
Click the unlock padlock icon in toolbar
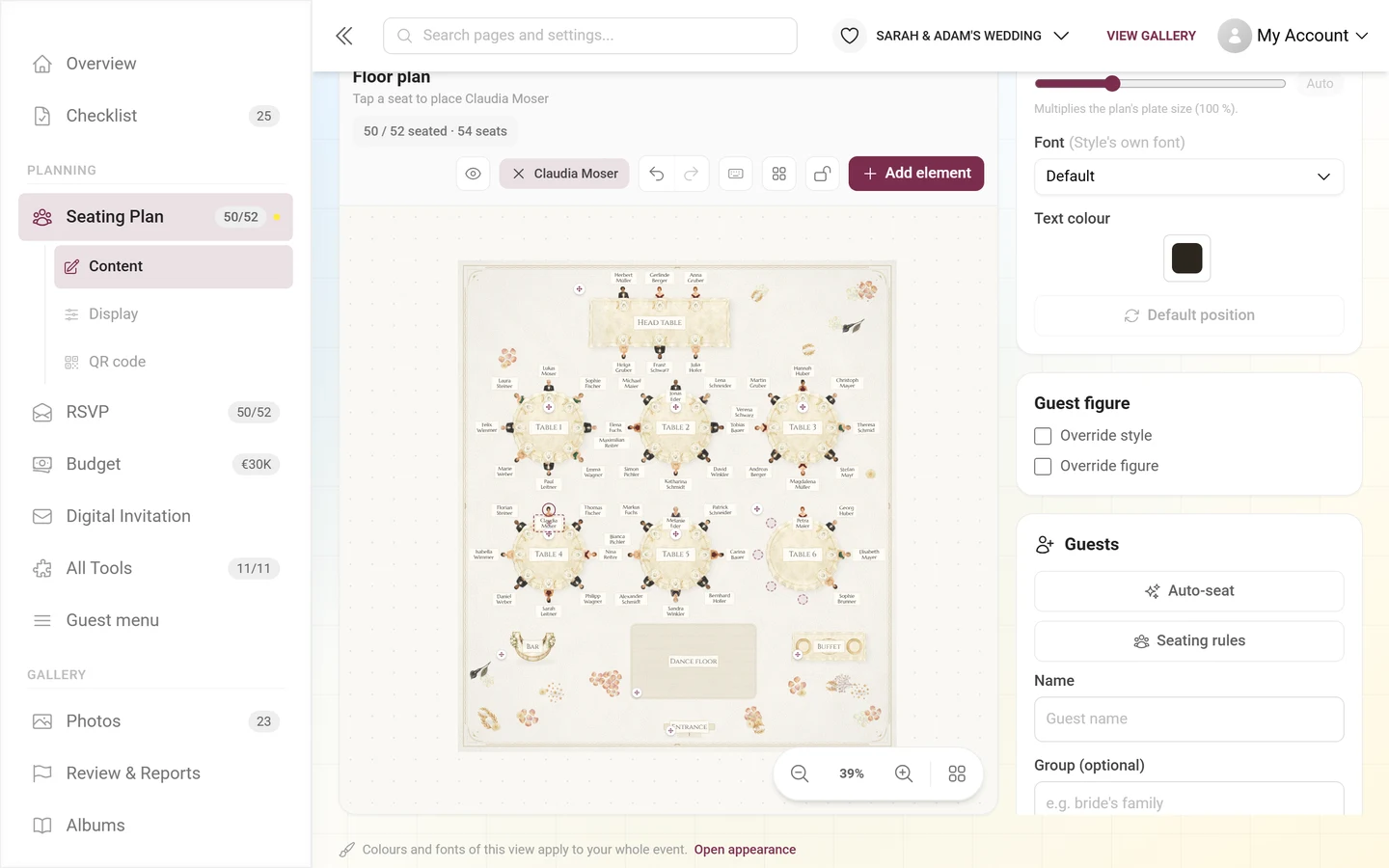(x=823, y=174)
